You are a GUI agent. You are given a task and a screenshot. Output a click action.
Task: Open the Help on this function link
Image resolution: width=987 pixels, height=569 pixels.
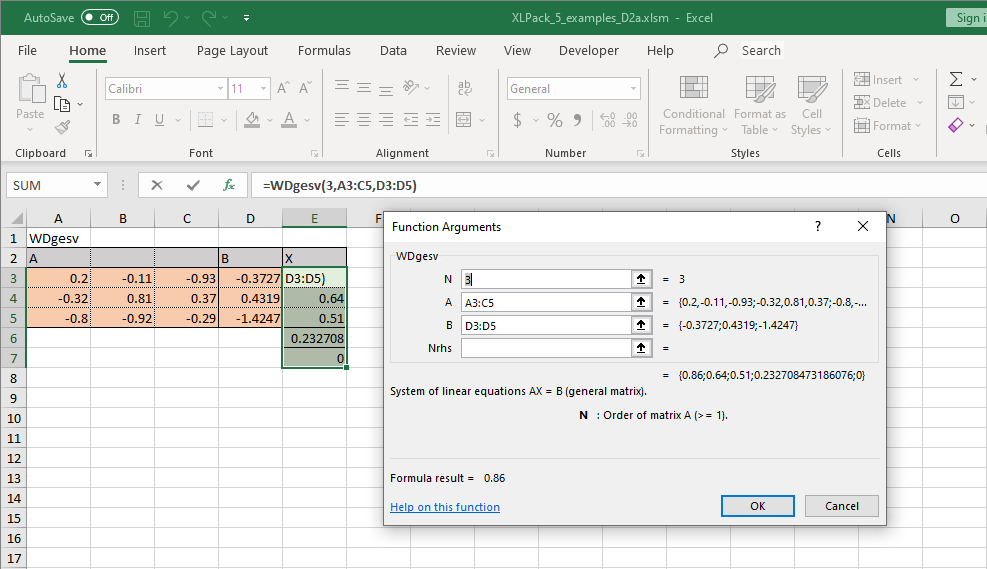click(x=445, y=507)
